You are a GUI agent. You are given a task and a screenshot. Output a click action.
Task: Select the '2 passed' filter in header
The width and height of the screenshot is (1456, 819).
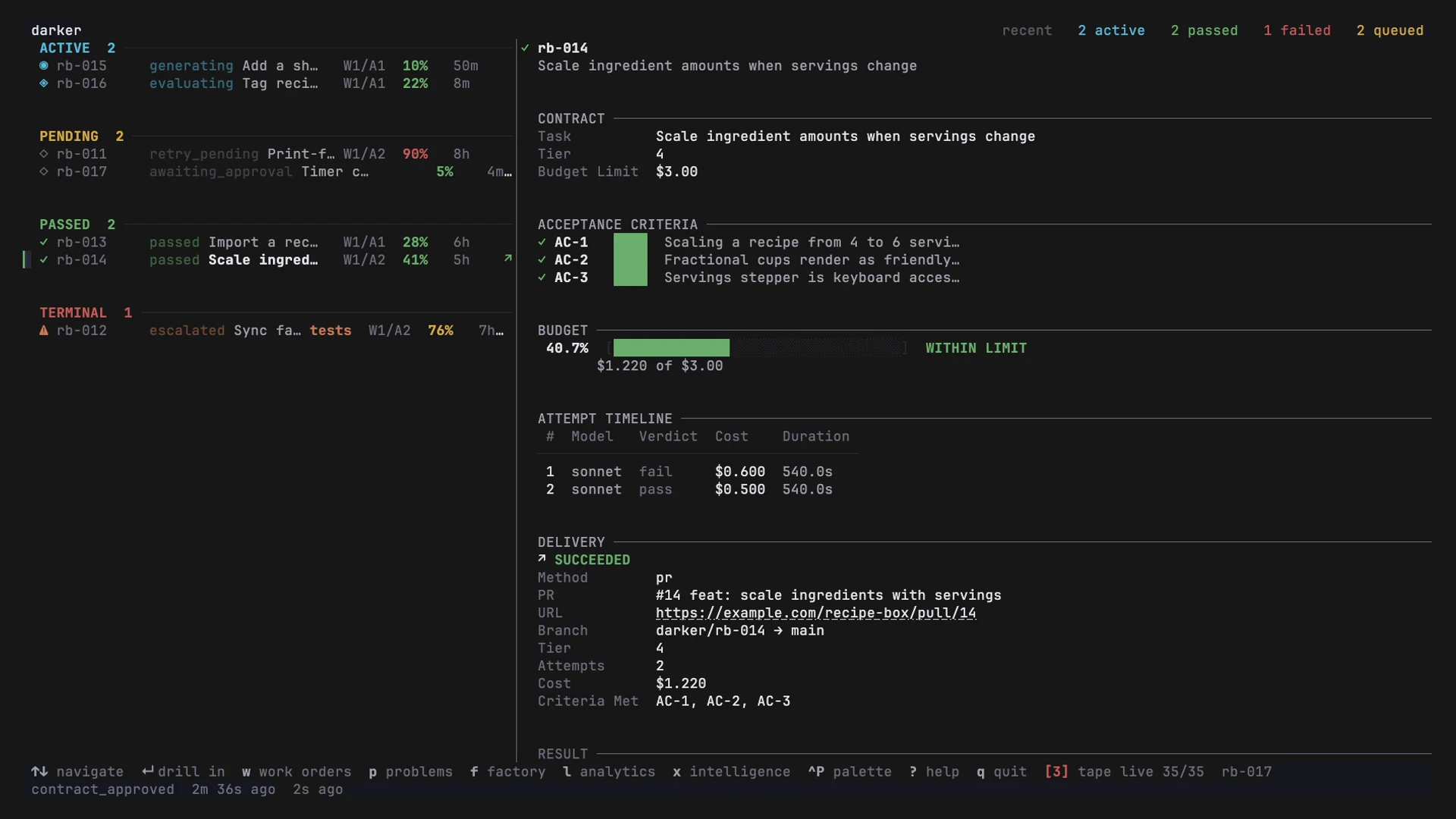pyautogui.click(x=1204, y=30)
